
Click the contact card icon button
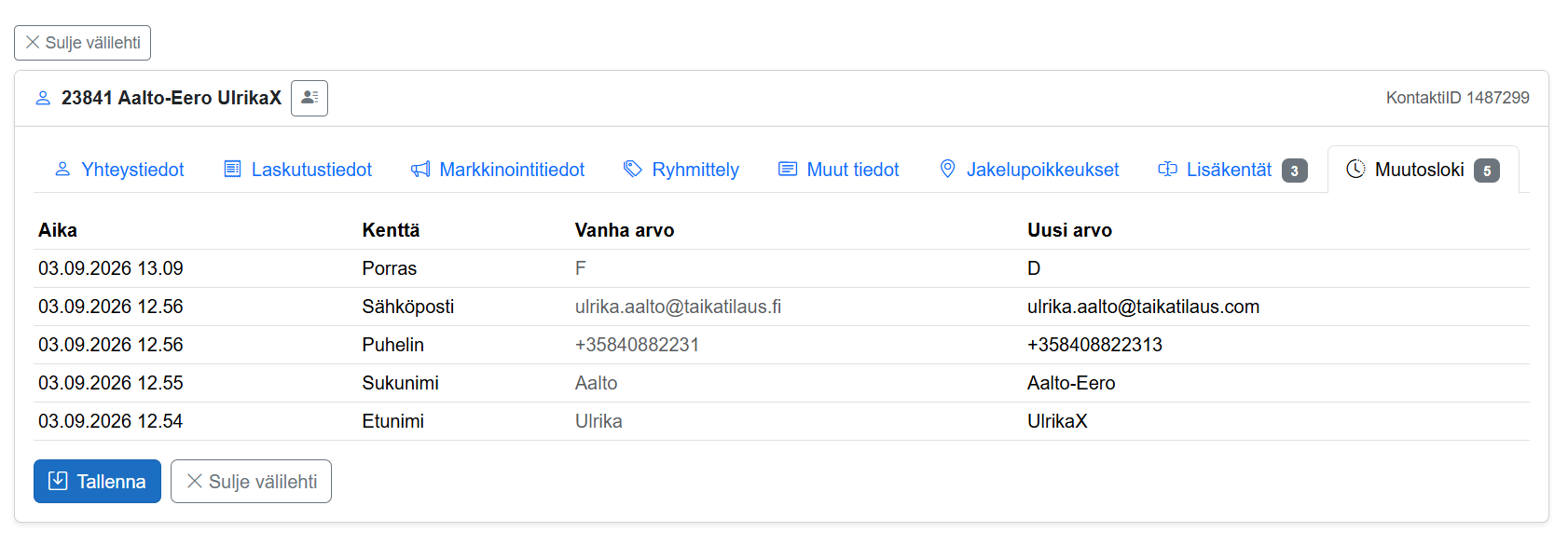pyautogui.click(x=309, y=98)
